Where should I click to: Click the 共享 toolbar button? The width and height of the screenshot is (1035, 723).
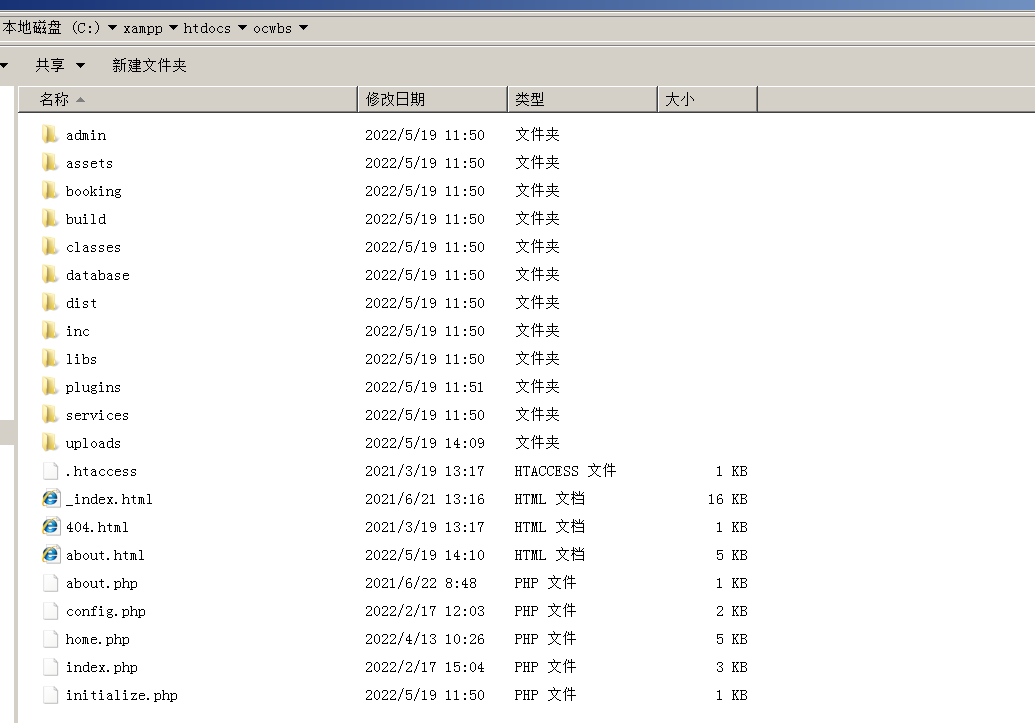pos(50,65)
